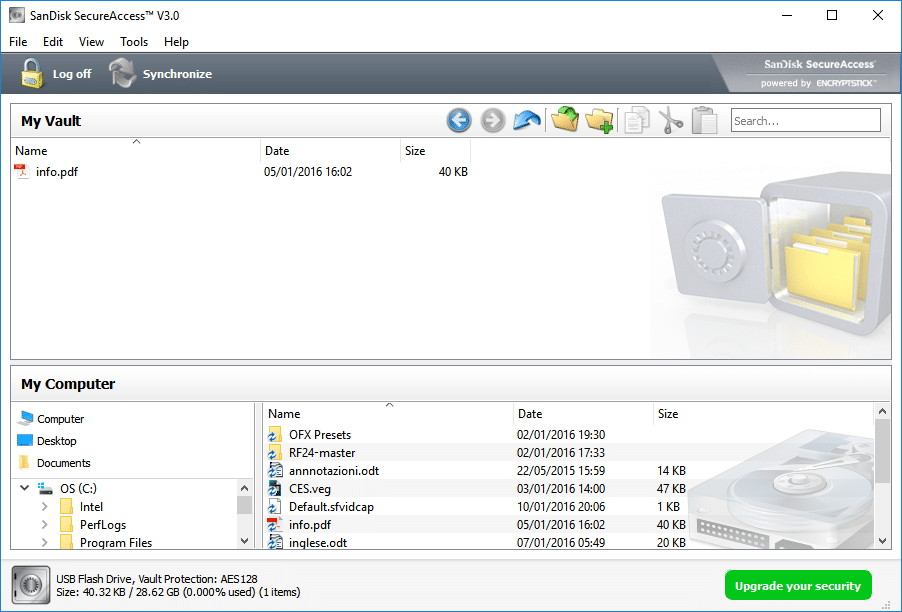The image size is (902, 612).
Task: Select the RF24-master row name
Action: (x=322, y=453)
